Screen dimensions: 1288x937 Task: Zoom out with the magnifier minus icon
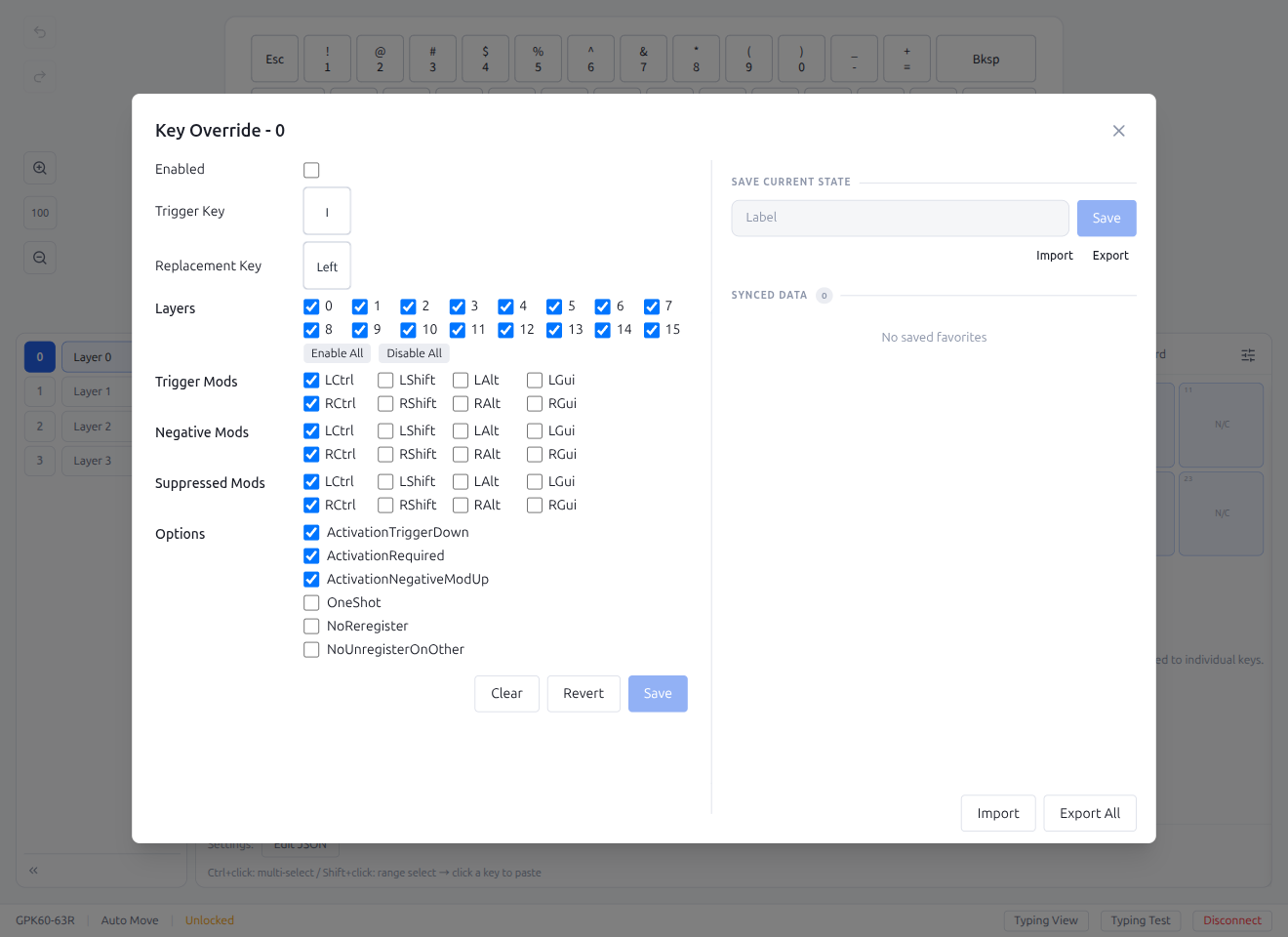point(39,257)
